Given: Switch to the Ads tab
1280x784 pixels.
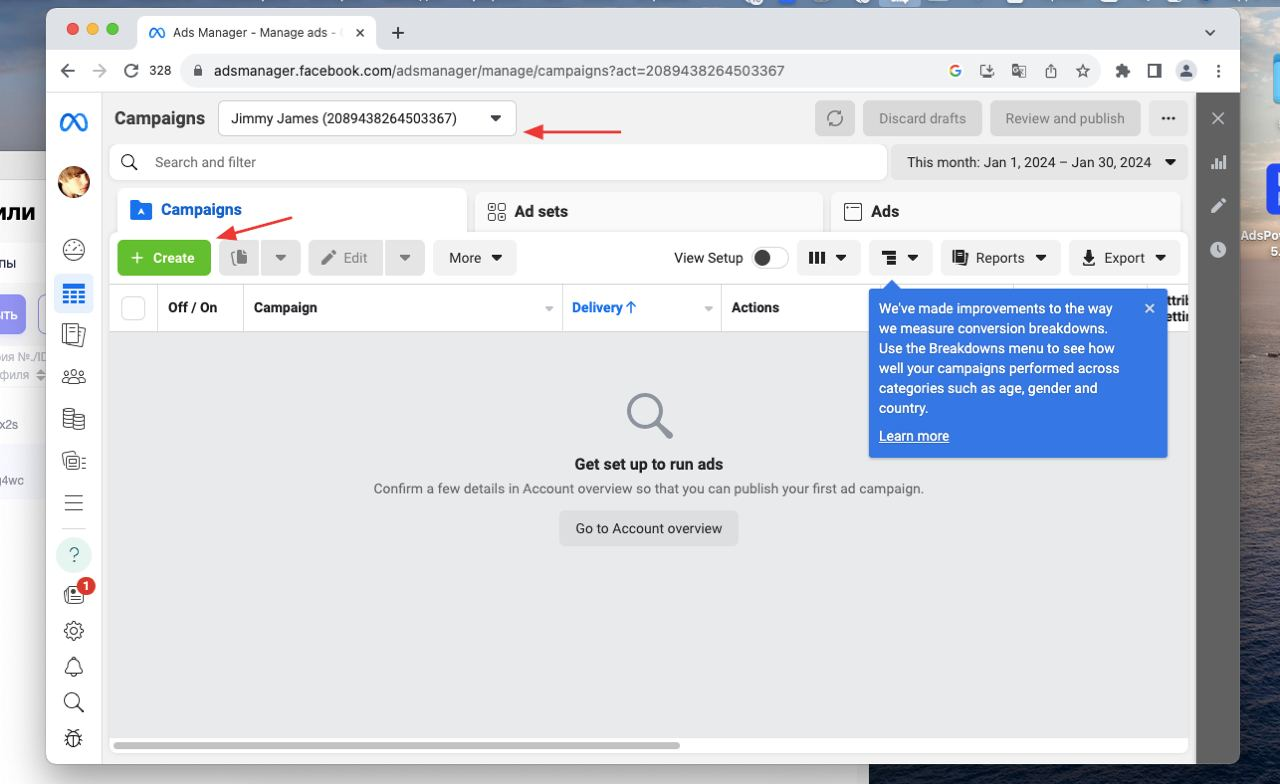Looking at the screenshot, I should coord(1006,212).
